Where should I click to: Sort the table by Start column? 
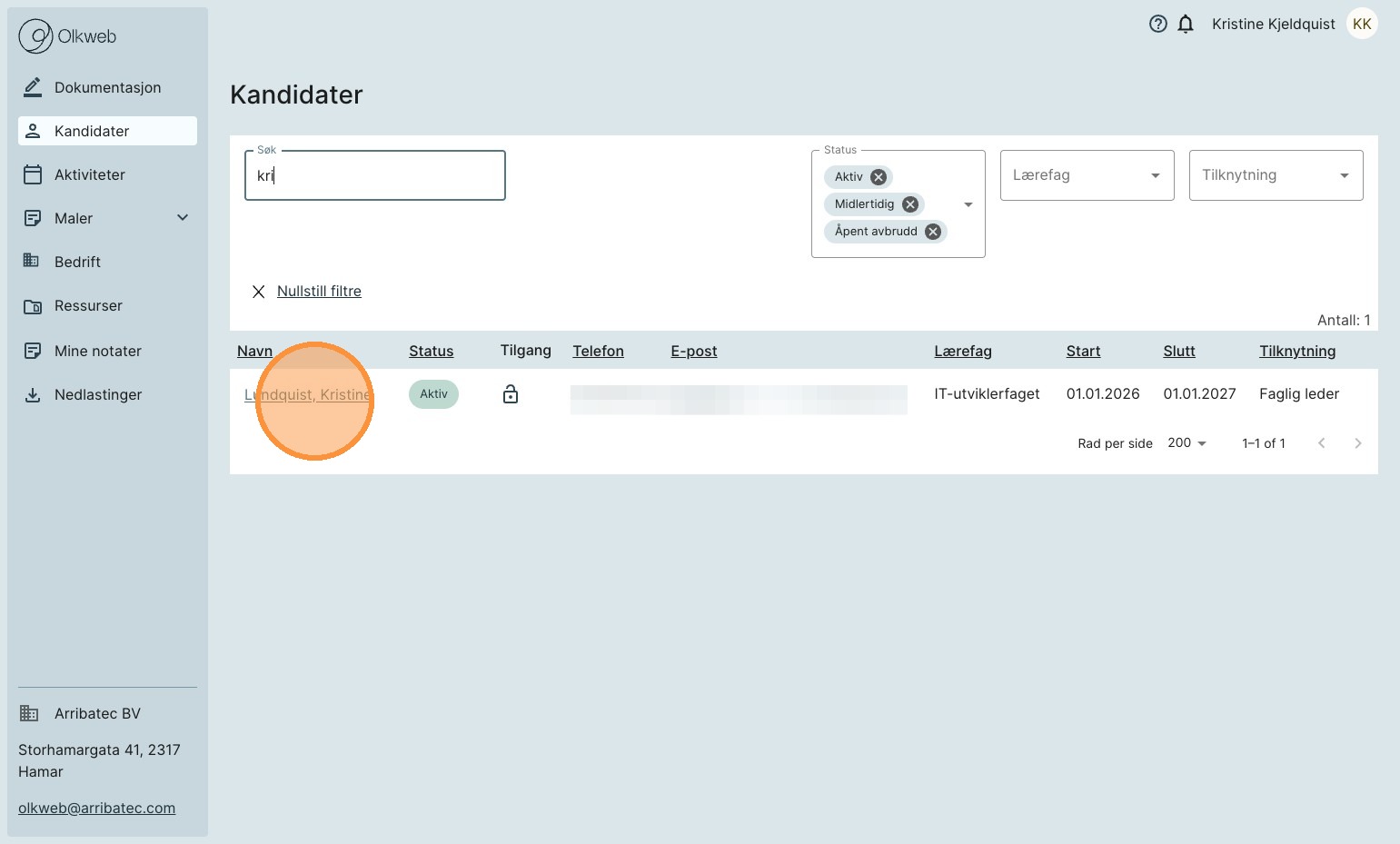(1083, 352)
